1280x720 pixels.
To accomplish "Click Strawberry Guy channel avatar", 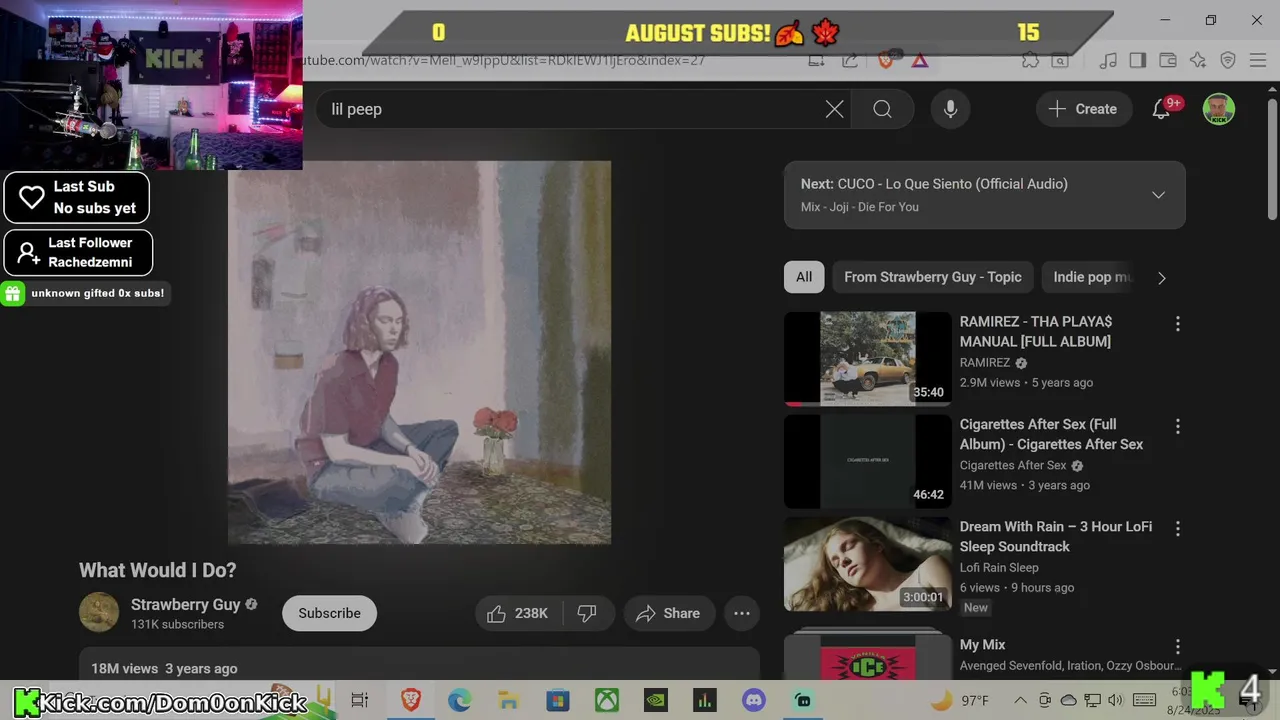I will (x=99, y=613).
